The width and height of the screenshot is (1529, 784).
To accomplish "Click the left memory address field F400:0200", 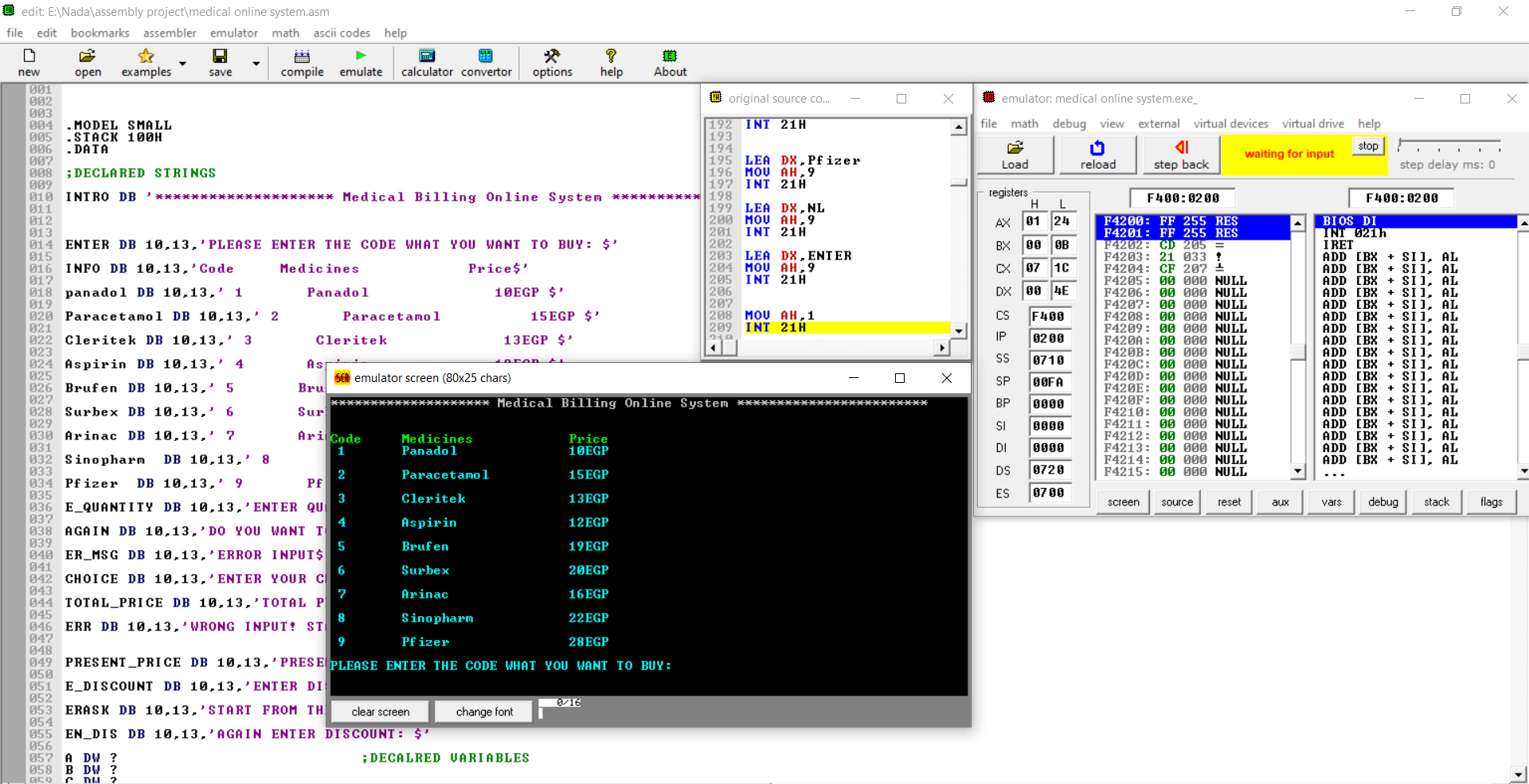I will click(x=1183, y=198).
